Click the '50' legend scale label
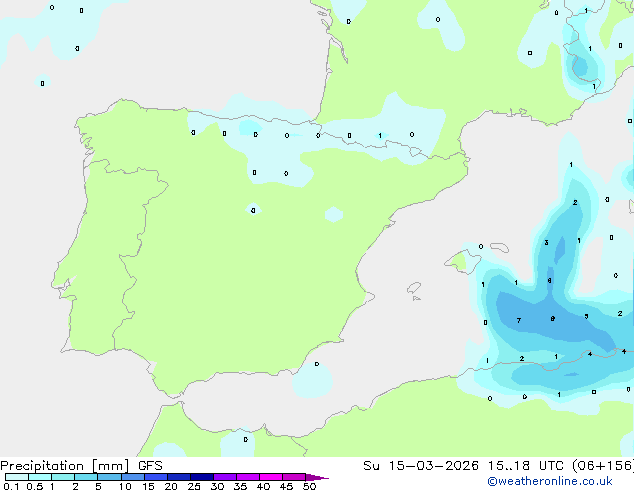Screen dimensions: 634x490 tap(309, 486)
